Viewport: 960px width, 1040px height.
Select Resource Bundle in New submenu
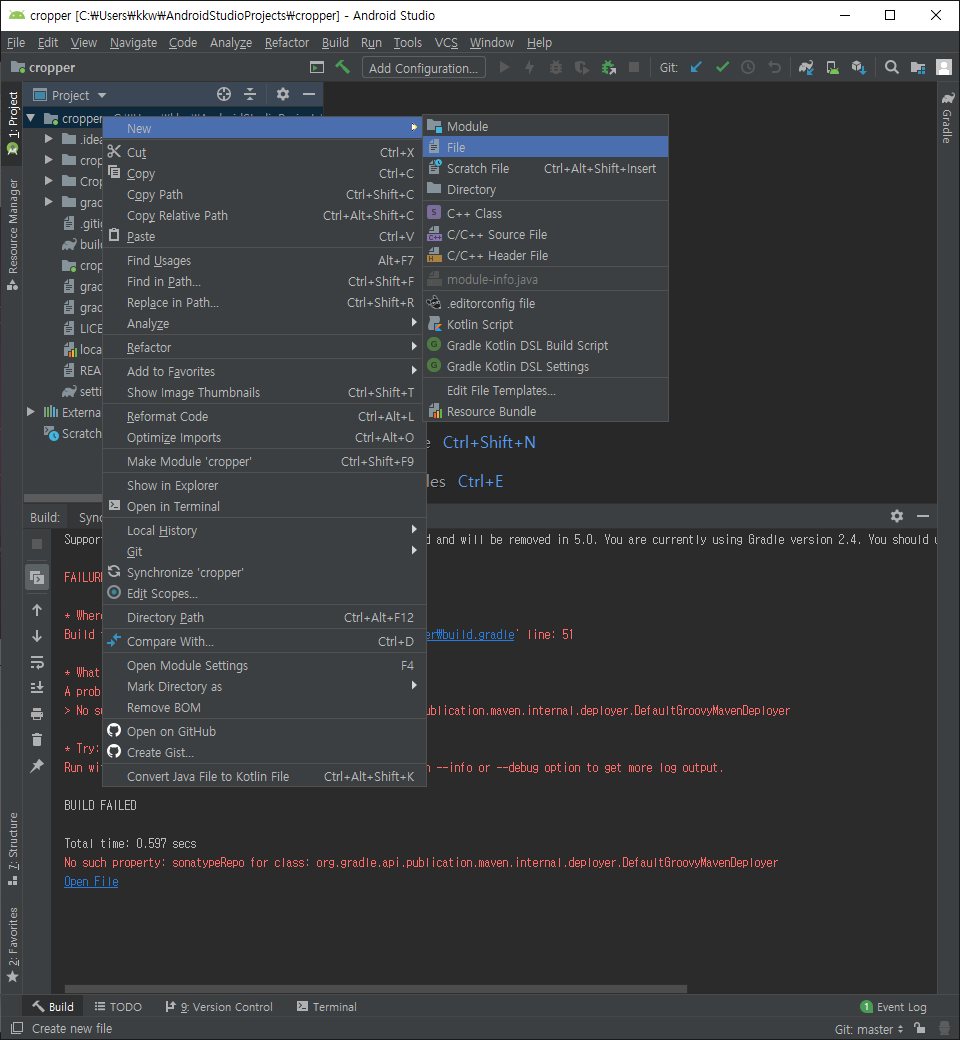point(545,411)
